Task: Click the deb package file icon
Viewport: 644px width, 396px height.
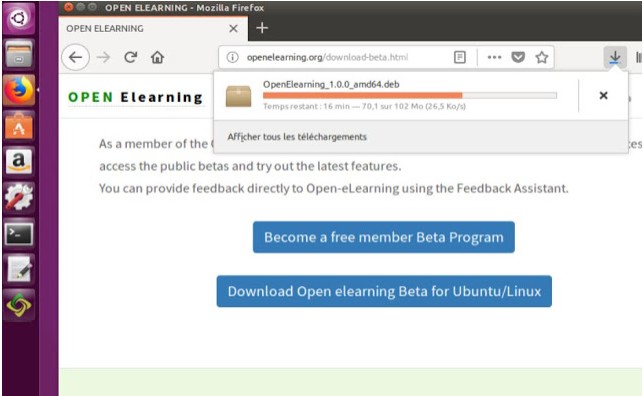Action: [238, 96]
